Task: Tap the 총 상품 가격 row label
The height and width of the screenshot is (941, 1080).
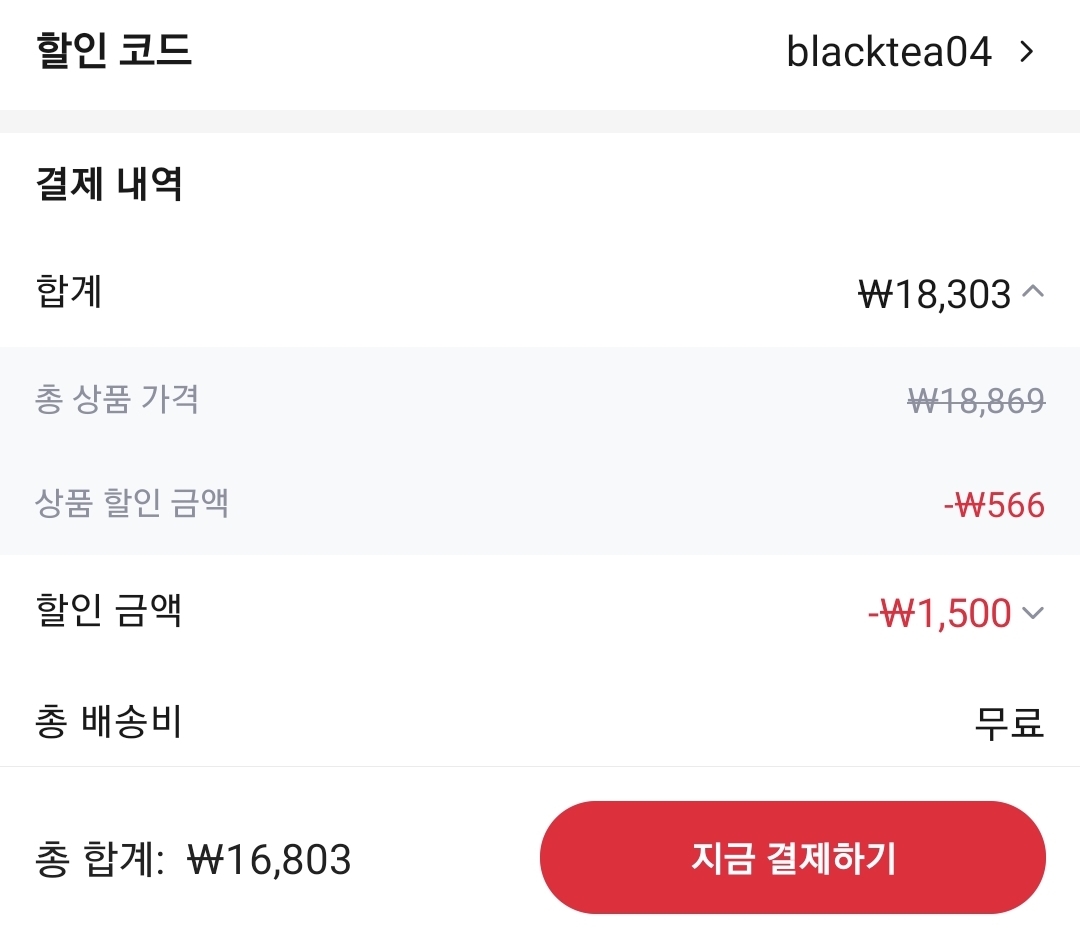Action: [x=117, y=399]
